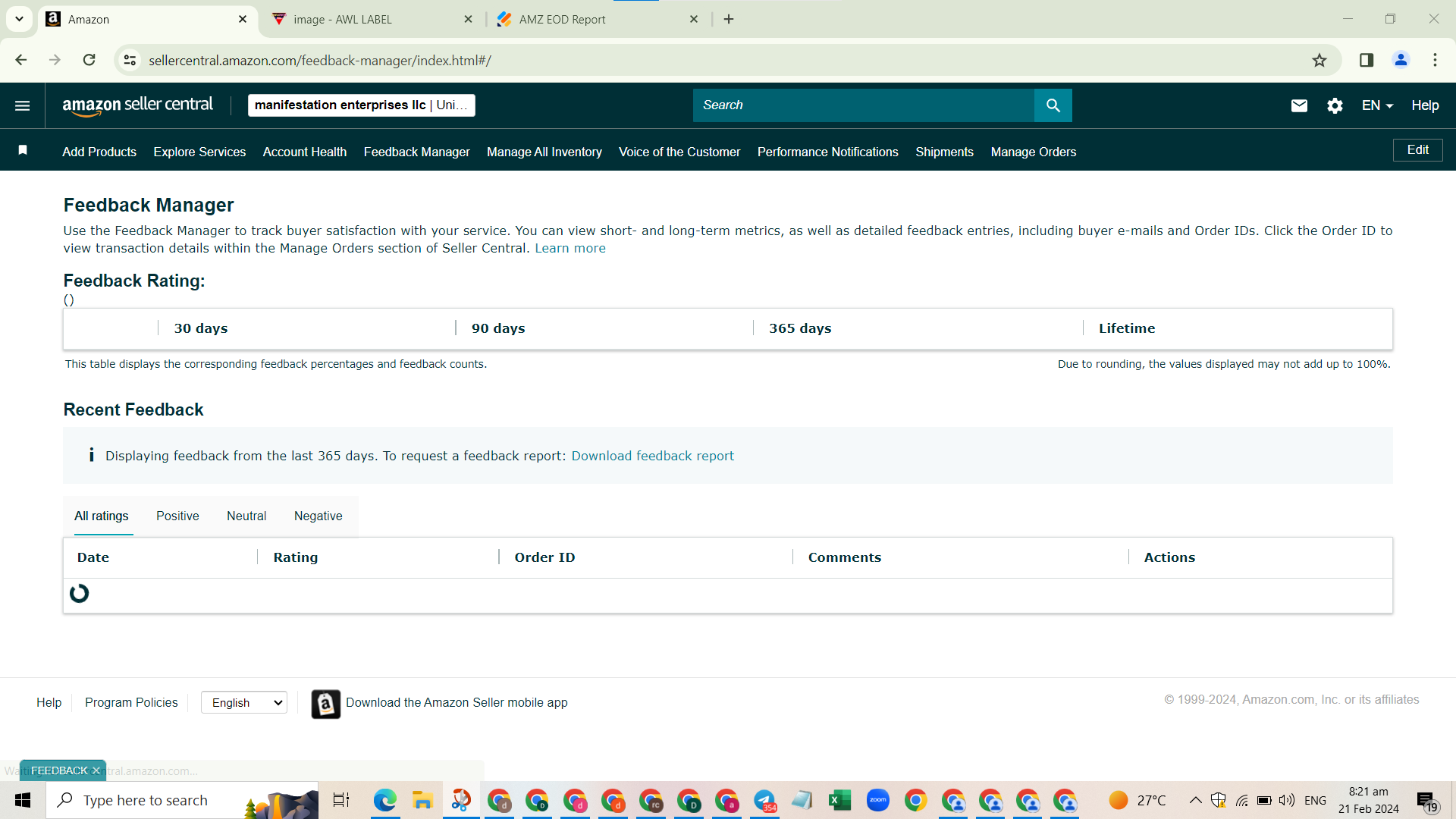Open the footer Help link

pos(49,703)
